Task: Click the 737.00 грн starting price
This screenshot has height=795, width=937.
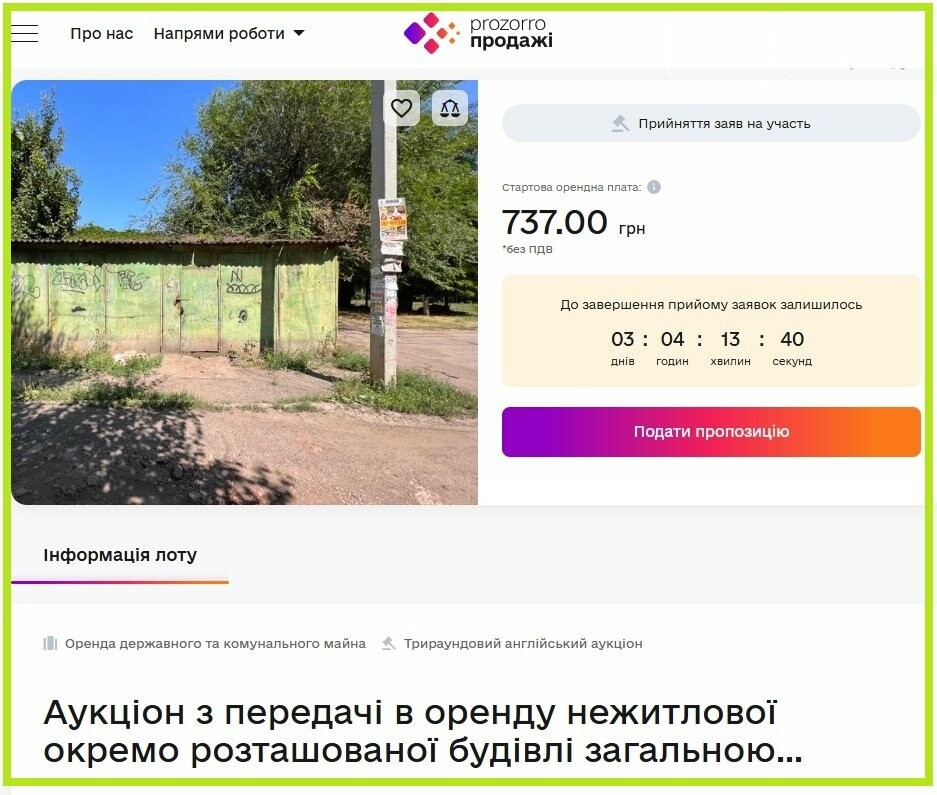Action: click(x=573, y=222)
